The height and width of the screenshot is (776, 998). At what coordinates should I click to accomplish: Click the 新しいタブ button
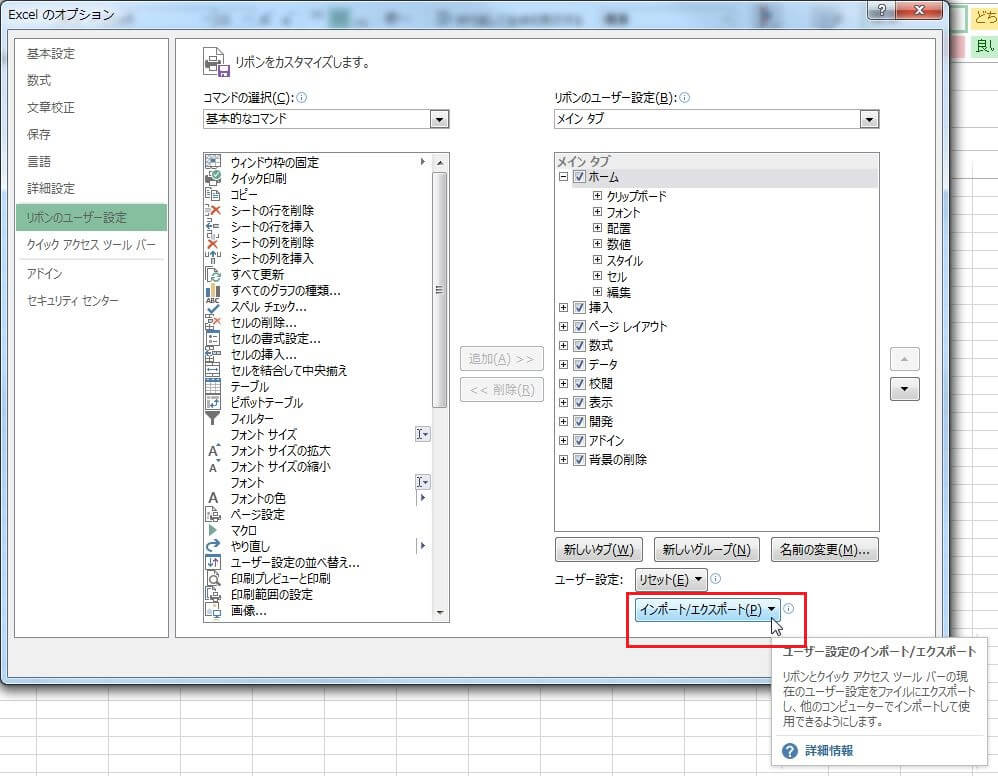point(598,549)
